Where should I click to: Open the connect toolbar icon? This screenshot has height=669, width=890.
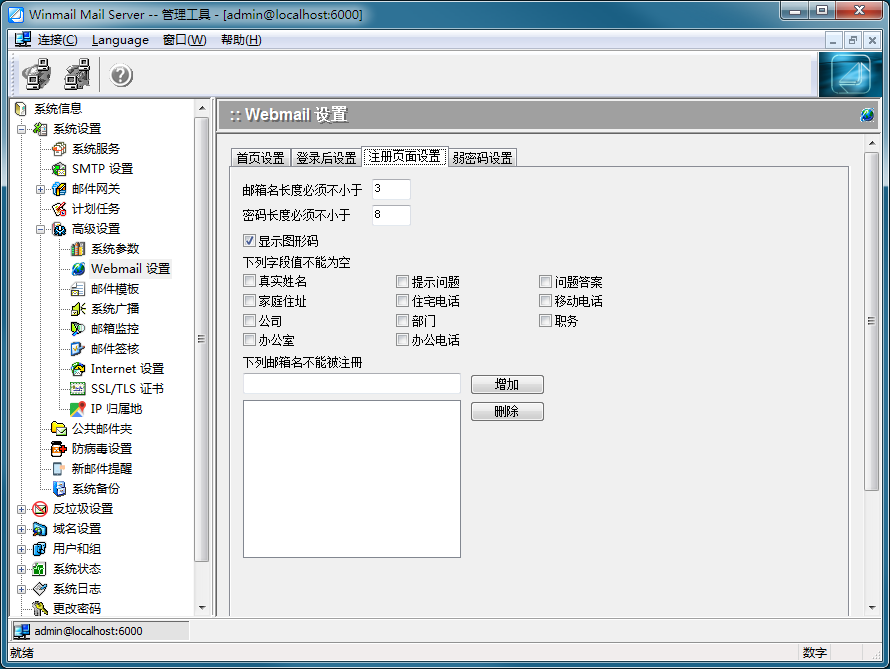tap(38, 74)
